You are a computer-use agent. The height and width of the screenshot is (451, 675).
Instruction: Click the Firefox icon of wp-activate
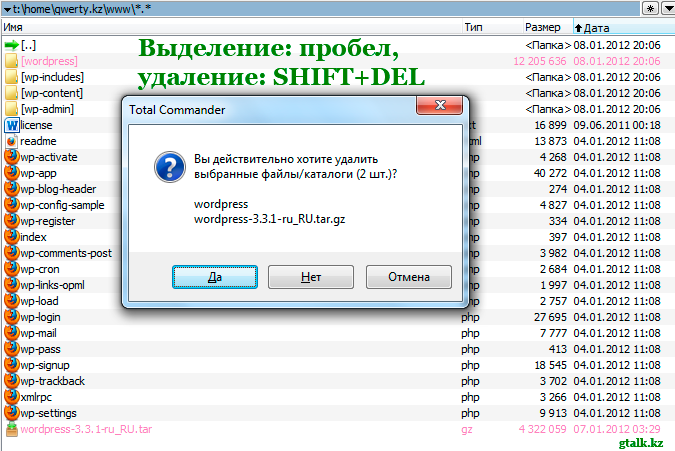tap(12, 157)
